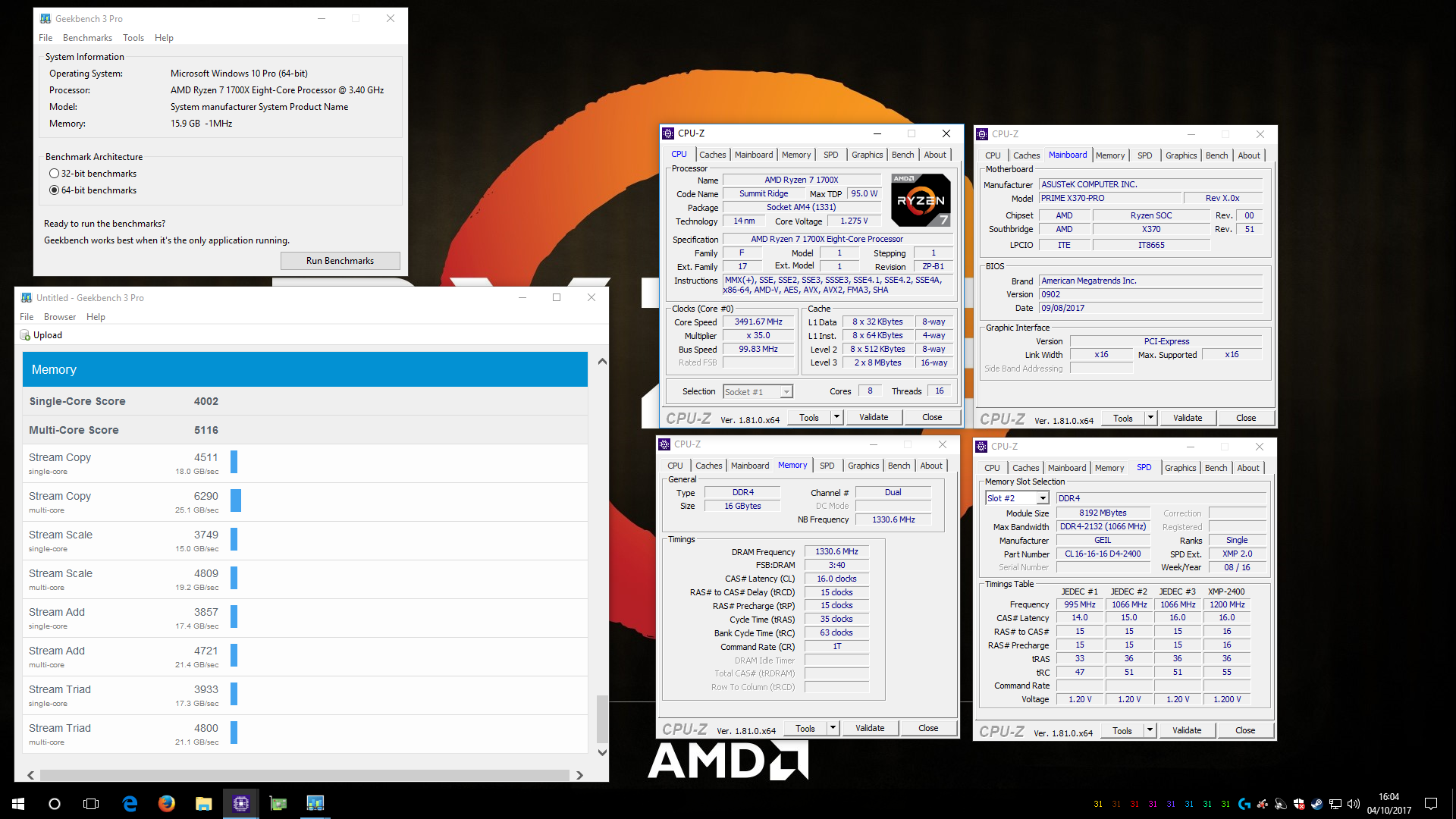Click title icon of CPU-Z Memory window
The height and width of the screenshot is (819, 1456).
tap(664, 444)
